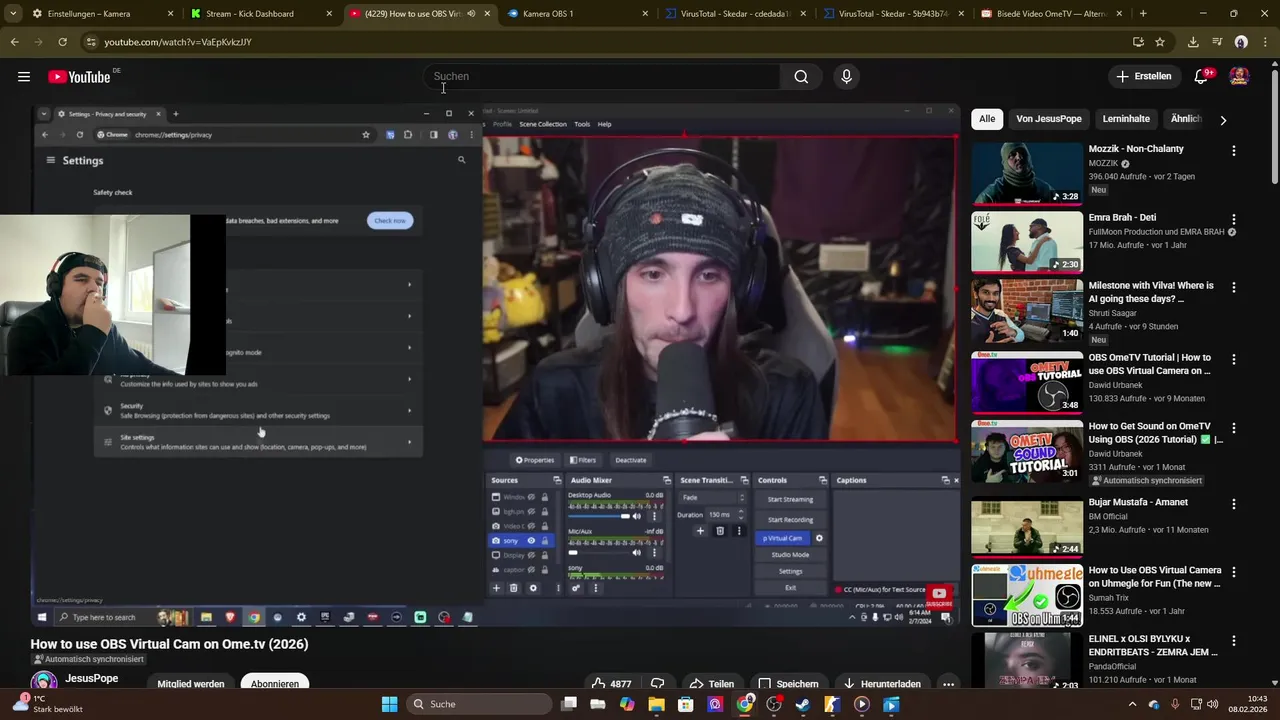Open Windows Start menu

pos(390,704)
